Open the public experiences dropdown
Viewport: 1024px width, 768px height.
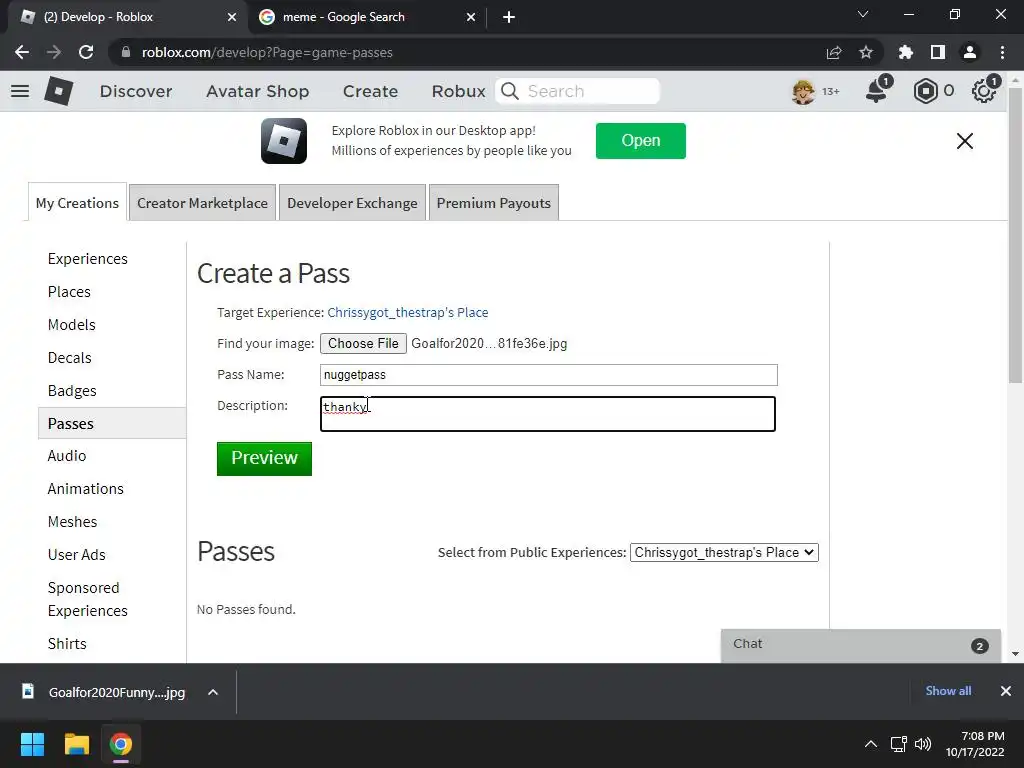[724, 552]
